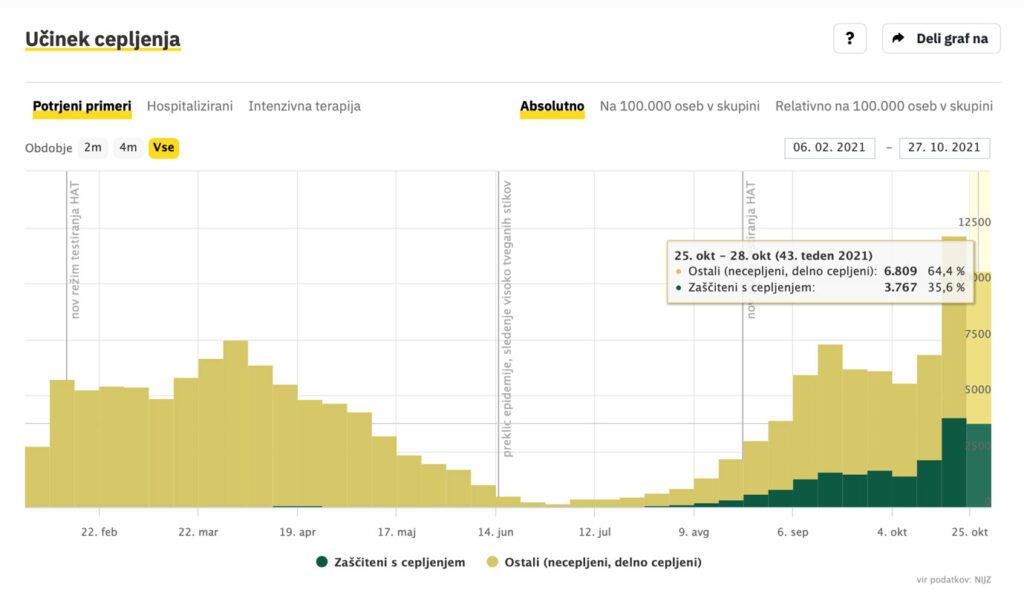Set period to 4m

(x=128, y=148)
